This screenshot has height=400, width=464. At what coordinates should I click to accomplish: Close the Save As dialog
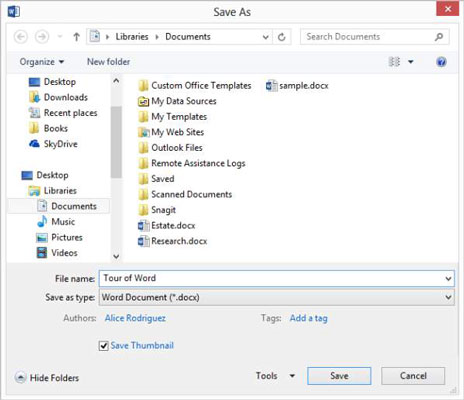pos(448,9)
